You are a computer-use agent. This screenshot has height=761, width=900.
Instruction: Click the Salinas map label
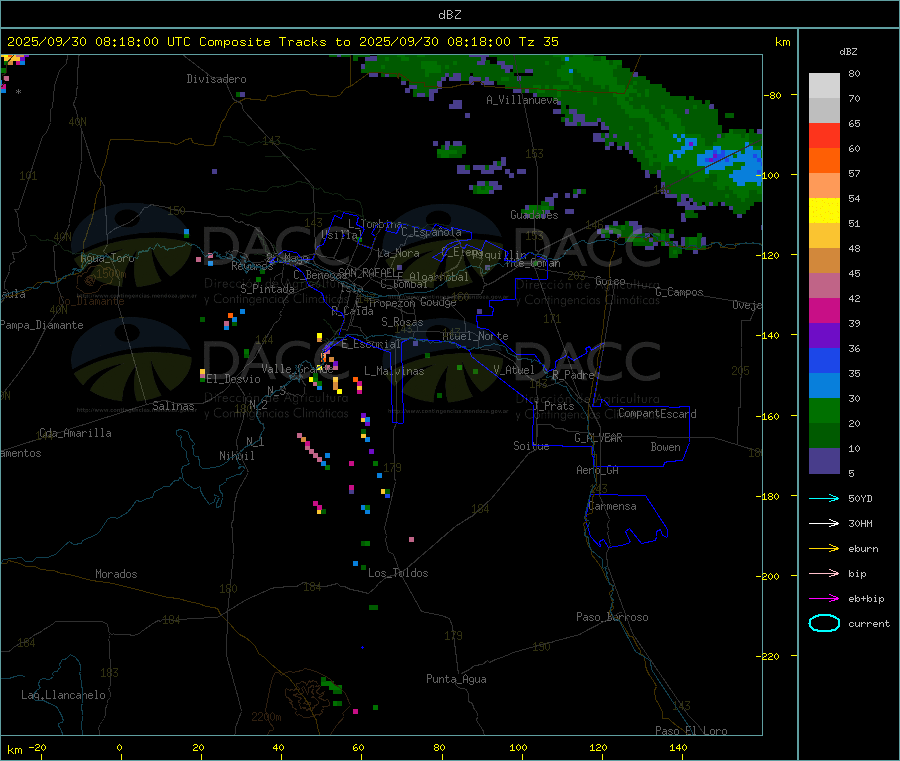[173, 406]
